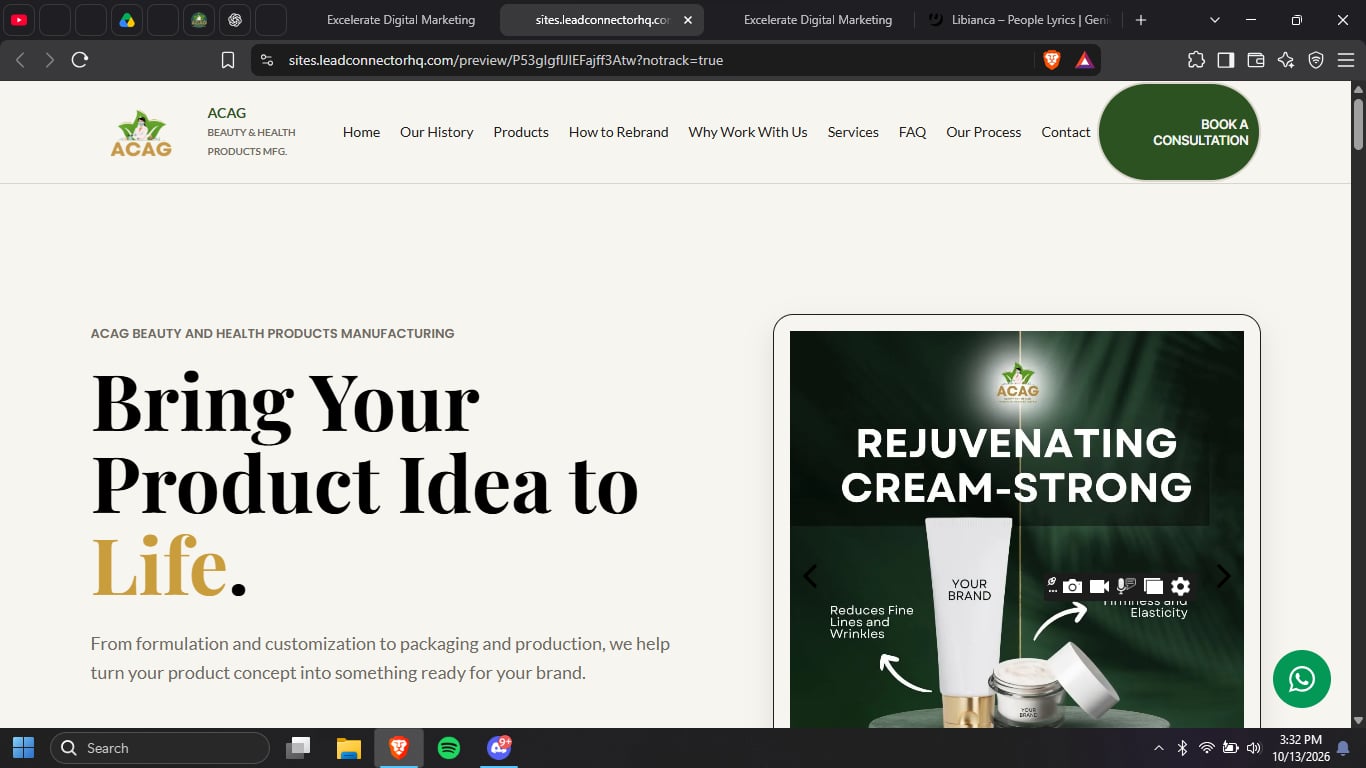Open the Windows Start menu
Viewport: 1366px width, 768px height.
point(23,748)
